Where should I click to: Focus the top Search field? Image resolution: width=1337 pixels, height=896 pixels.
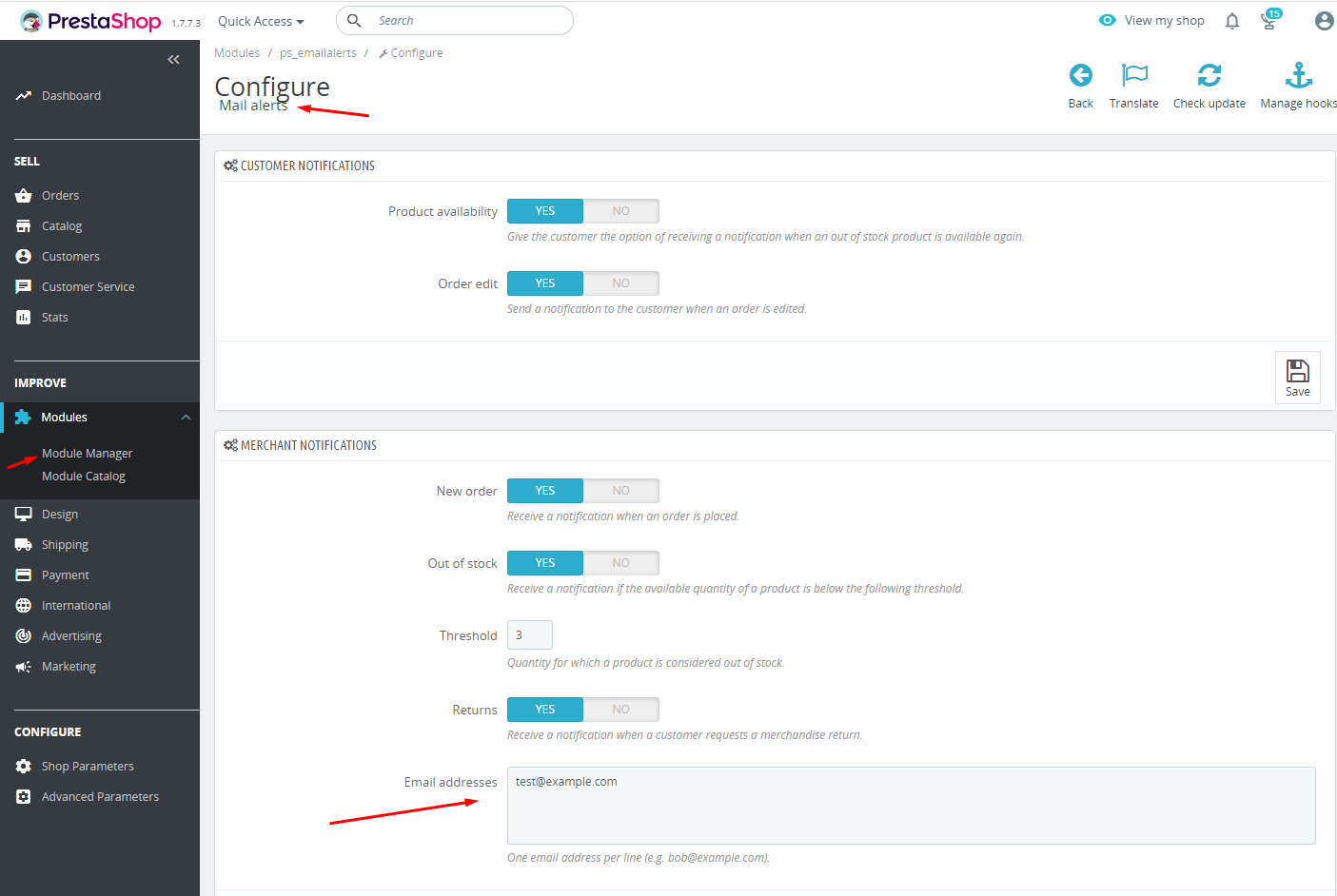[x=455, y=20]
